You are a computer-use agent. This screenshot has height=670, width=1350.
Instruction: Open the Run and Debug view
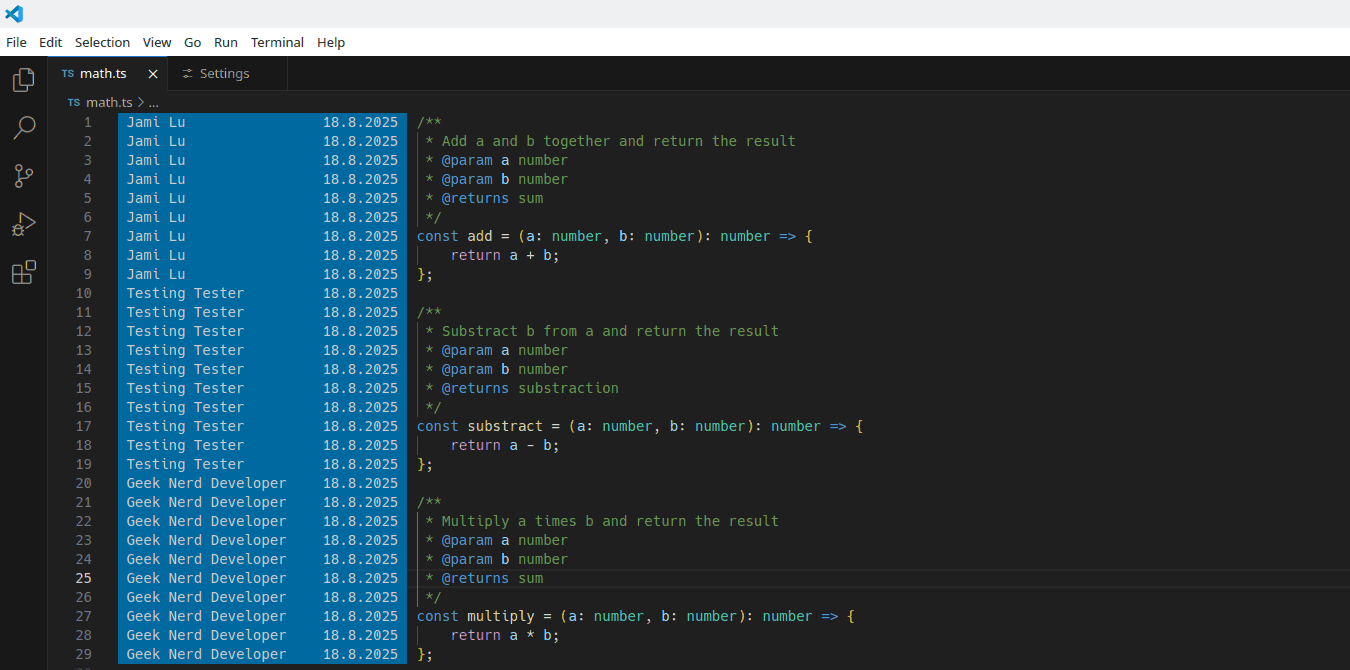click(x=24, y=225)
